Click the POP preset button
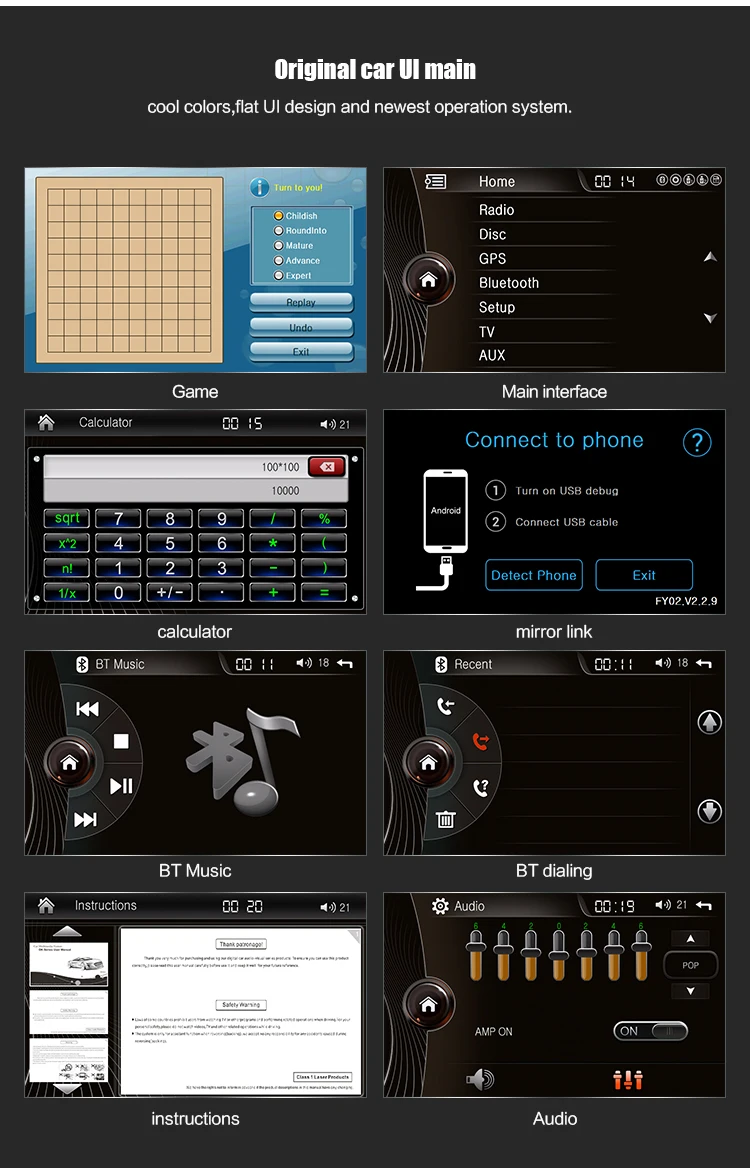The width and height of the screenshot is (750, 1168). point(690,965)
